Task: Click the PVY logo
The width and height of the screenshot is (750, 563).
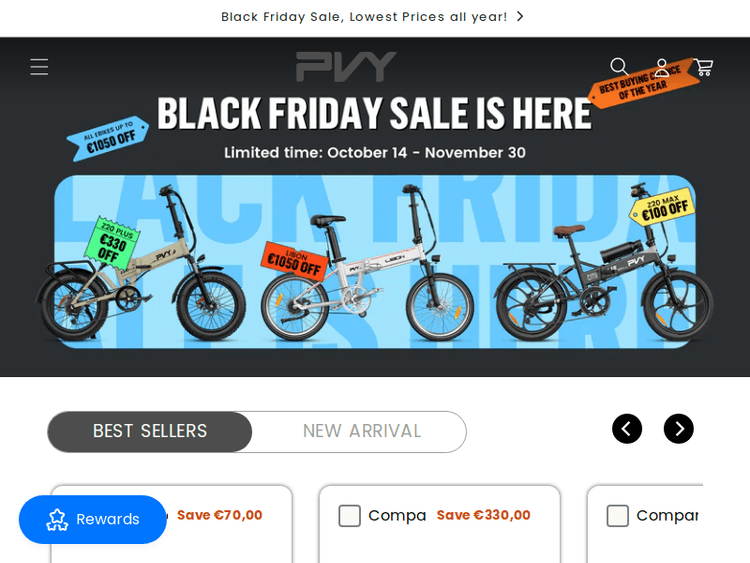Action: [346, 67]
